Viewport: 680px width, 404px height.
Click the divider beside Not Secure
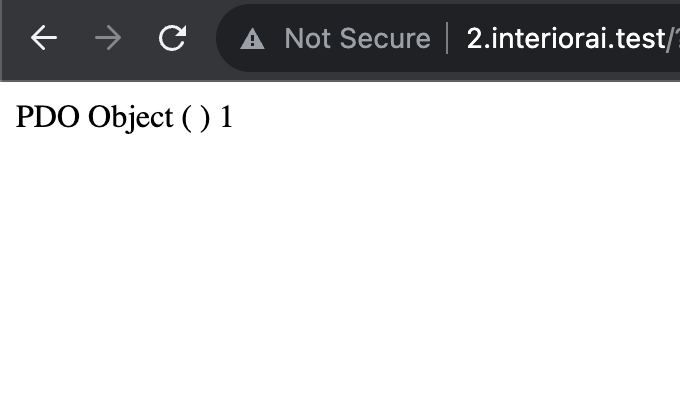click(447, 39)
